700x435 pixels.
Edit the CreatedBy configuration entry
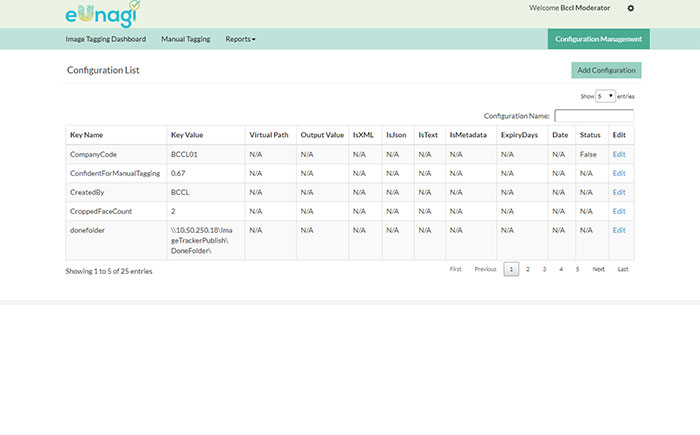coord(619,192)
